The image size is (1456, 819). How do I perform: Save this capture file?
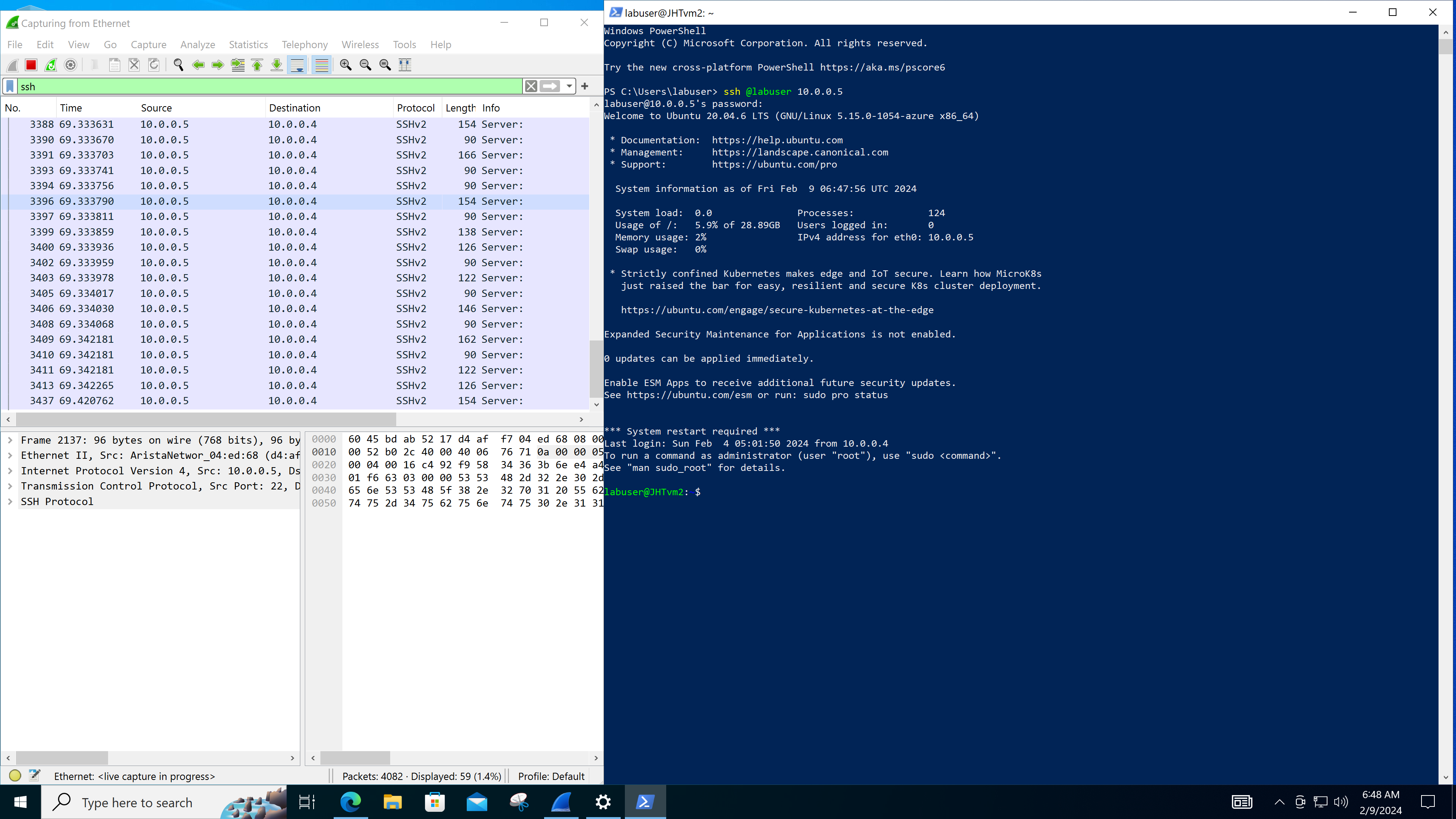coord(114,65)
